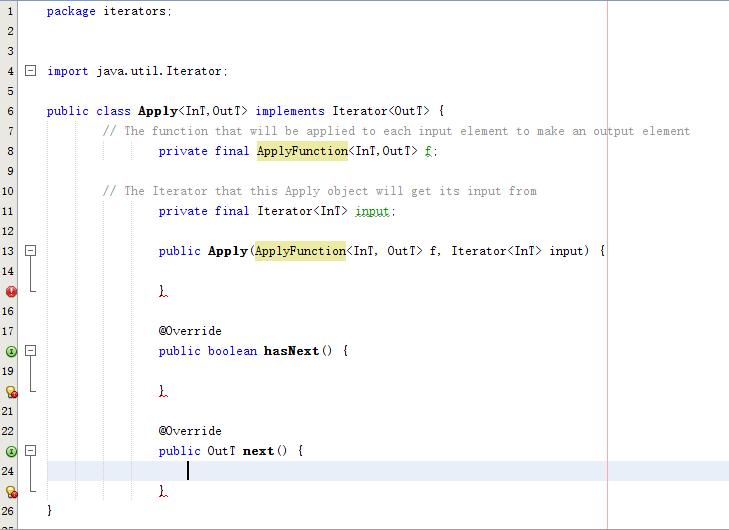Click the 'package iterators' statement
The height and width of the screenshot is (530, 729).
[x=109, y=11]
